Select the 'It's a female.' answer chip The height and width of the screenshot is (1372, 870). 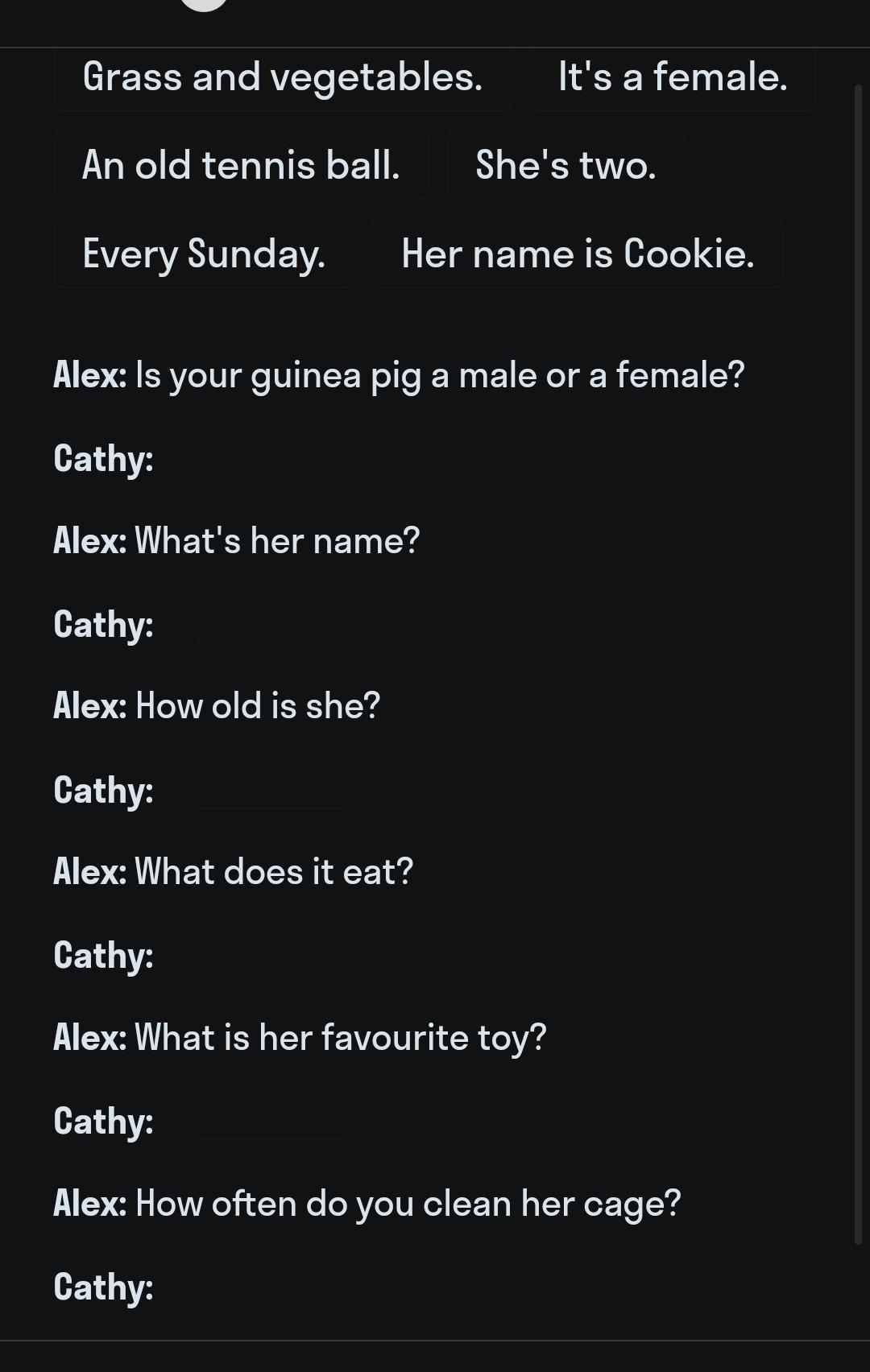tap(673, 78)
